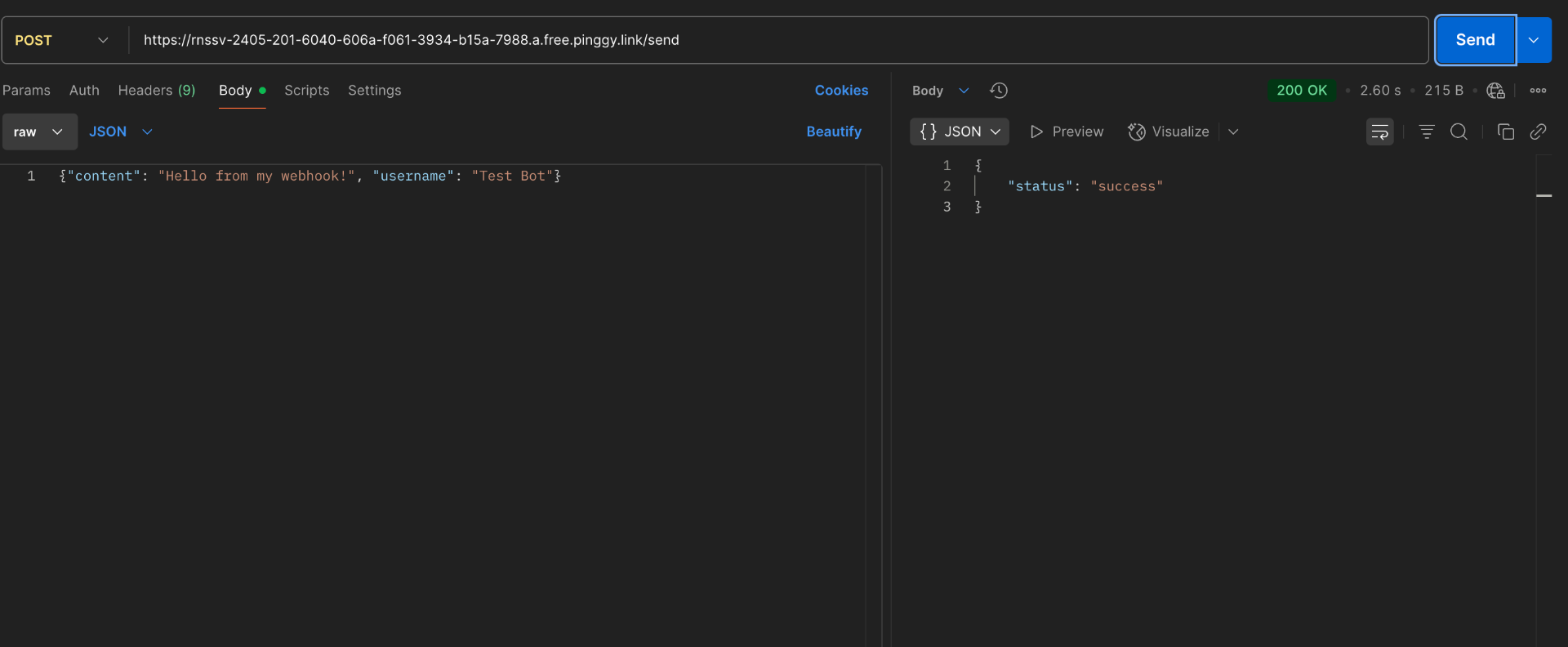Search within the response body
This screenshot has height=647, width=1568.
(1459, 132)
